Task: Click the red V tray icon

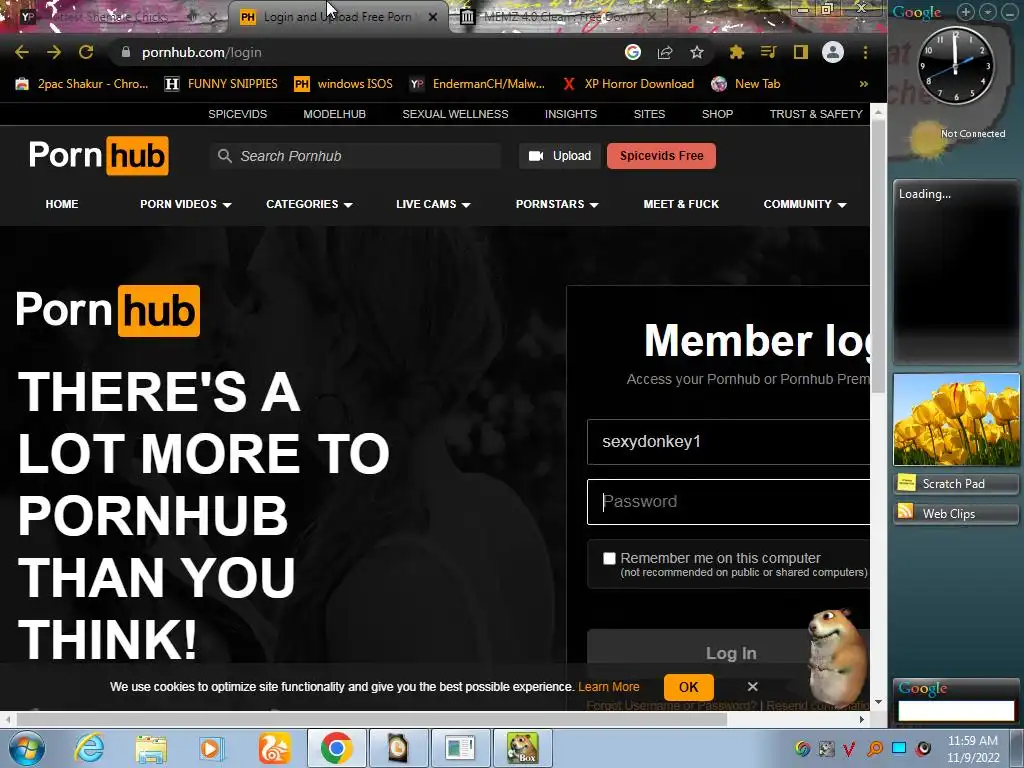Action: [x=849, y=748]
